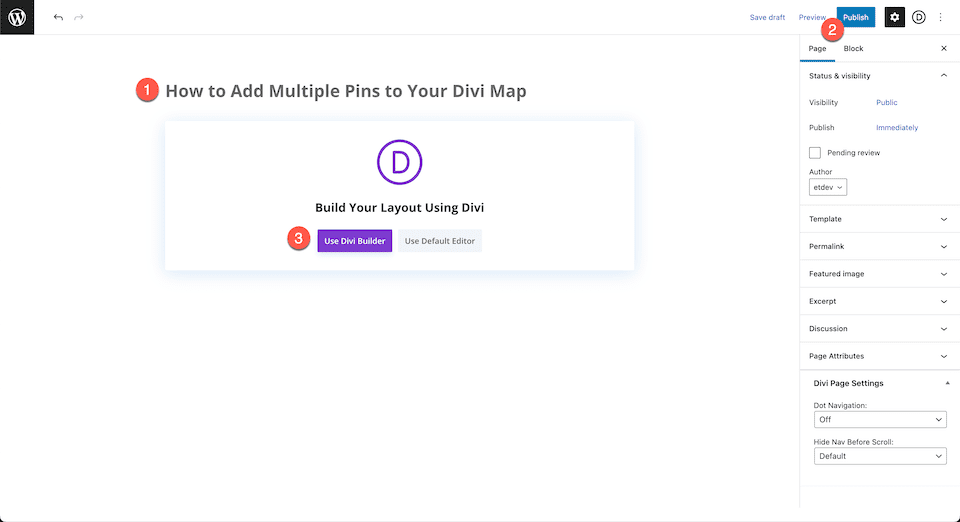This screenshot has width=960, height=522.
Task: Click the redo arrow icon
Action: click(79, 18)
